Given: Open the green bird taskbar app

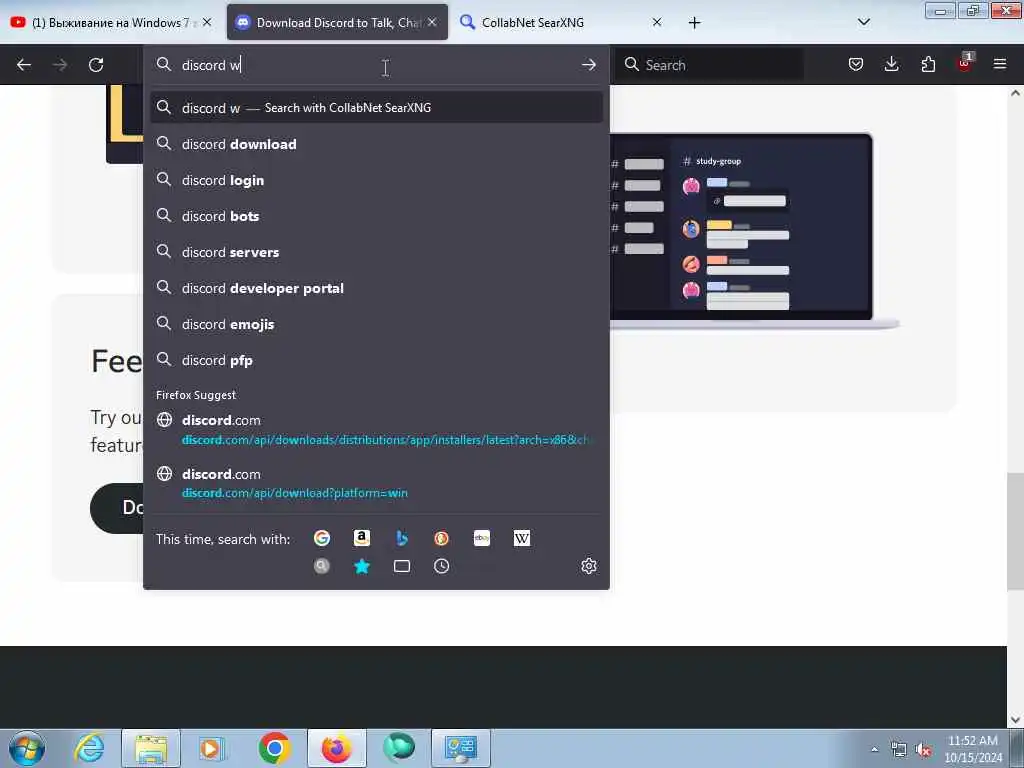Looking at the screenshot, I should 398,748.
